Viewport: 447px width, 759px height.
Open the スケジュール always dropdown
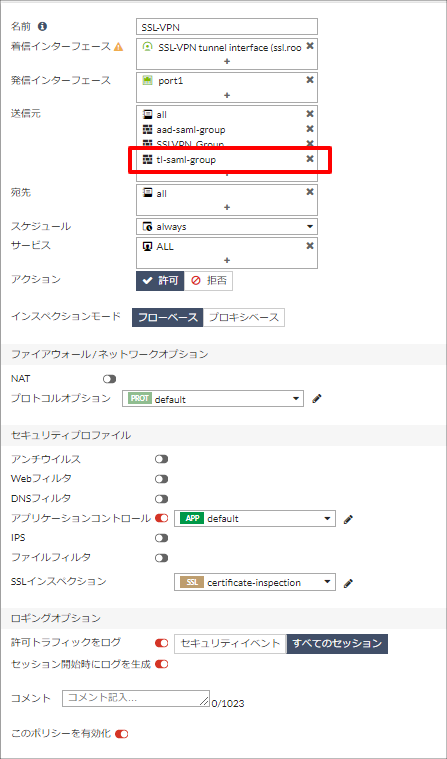[x=227, y=227]
